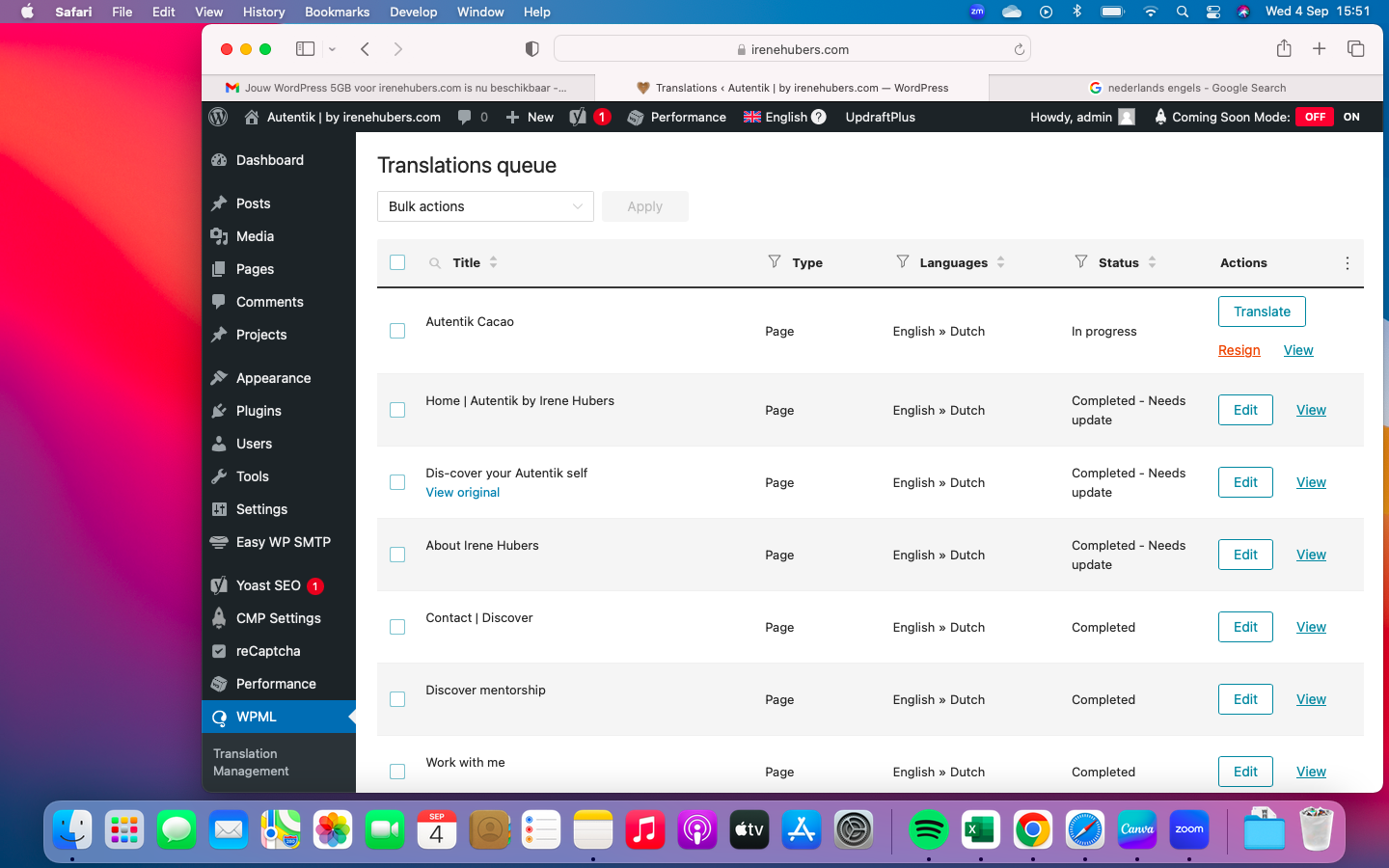Open Spotify from the Dock
This screenshot has width=1389, height=868.
[x=928, y=829]
